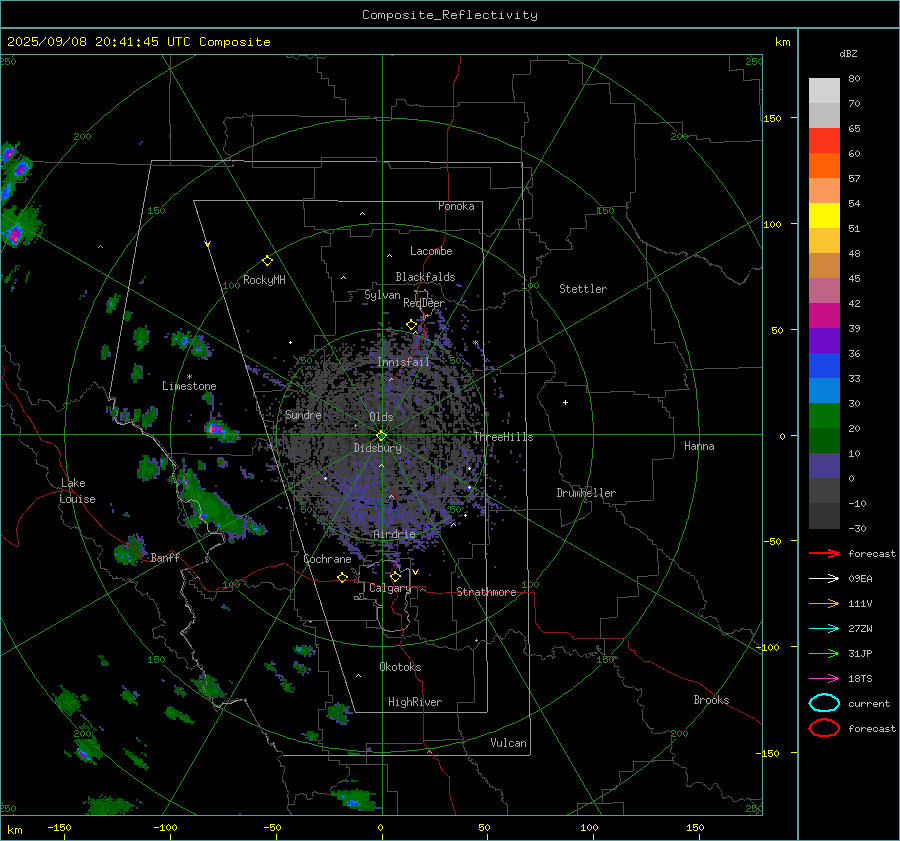Image resolution: width=900 pixels, height=841 pixels.
Task: Select the Innisfail label on the map
Action: tap(404, 362)
